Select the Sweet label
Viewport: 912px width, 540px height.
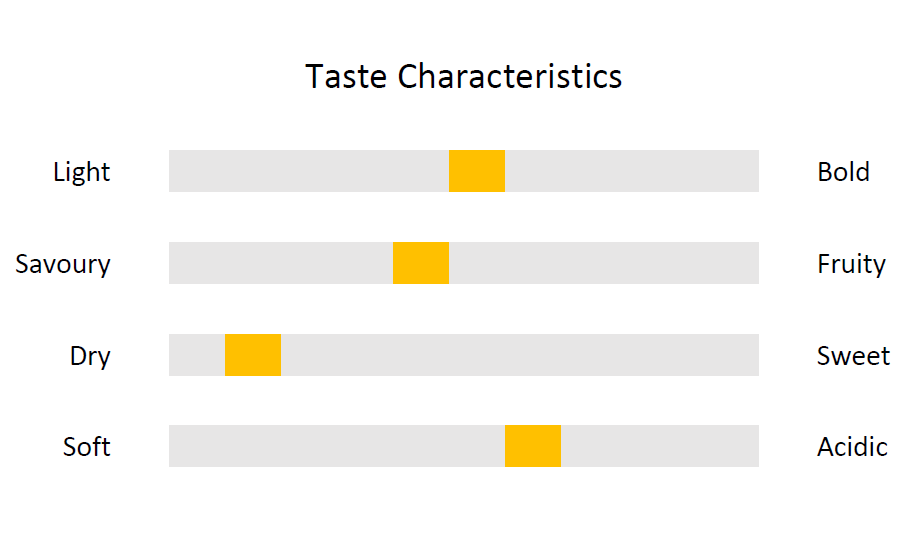(853, 356)
